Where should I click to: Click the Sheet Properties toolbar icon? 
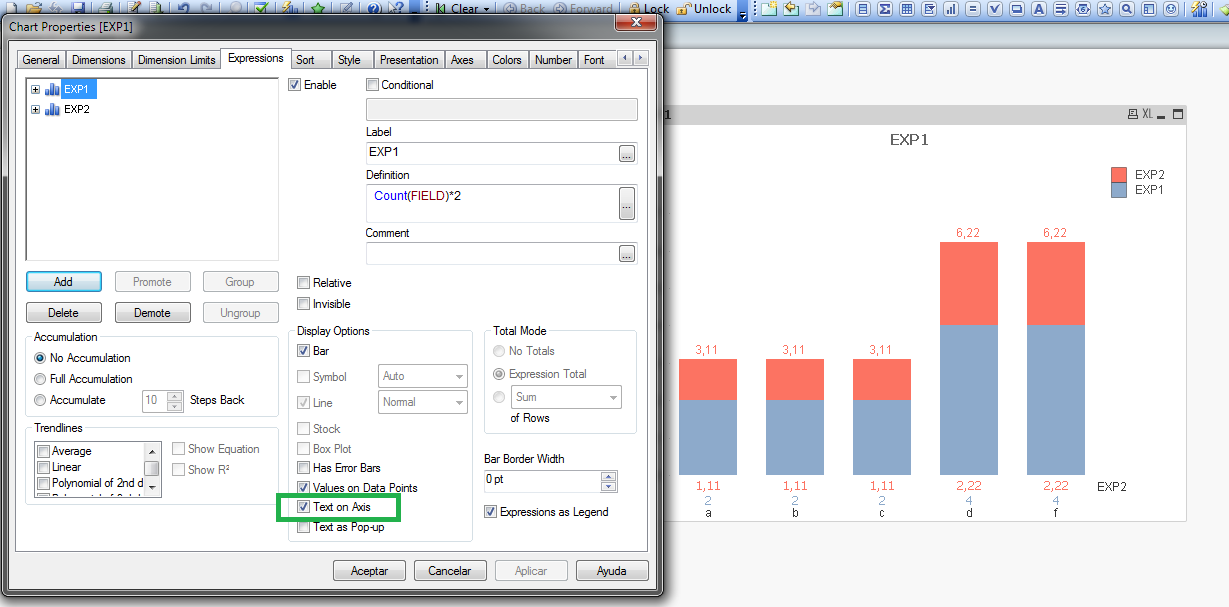pos(835,9)
